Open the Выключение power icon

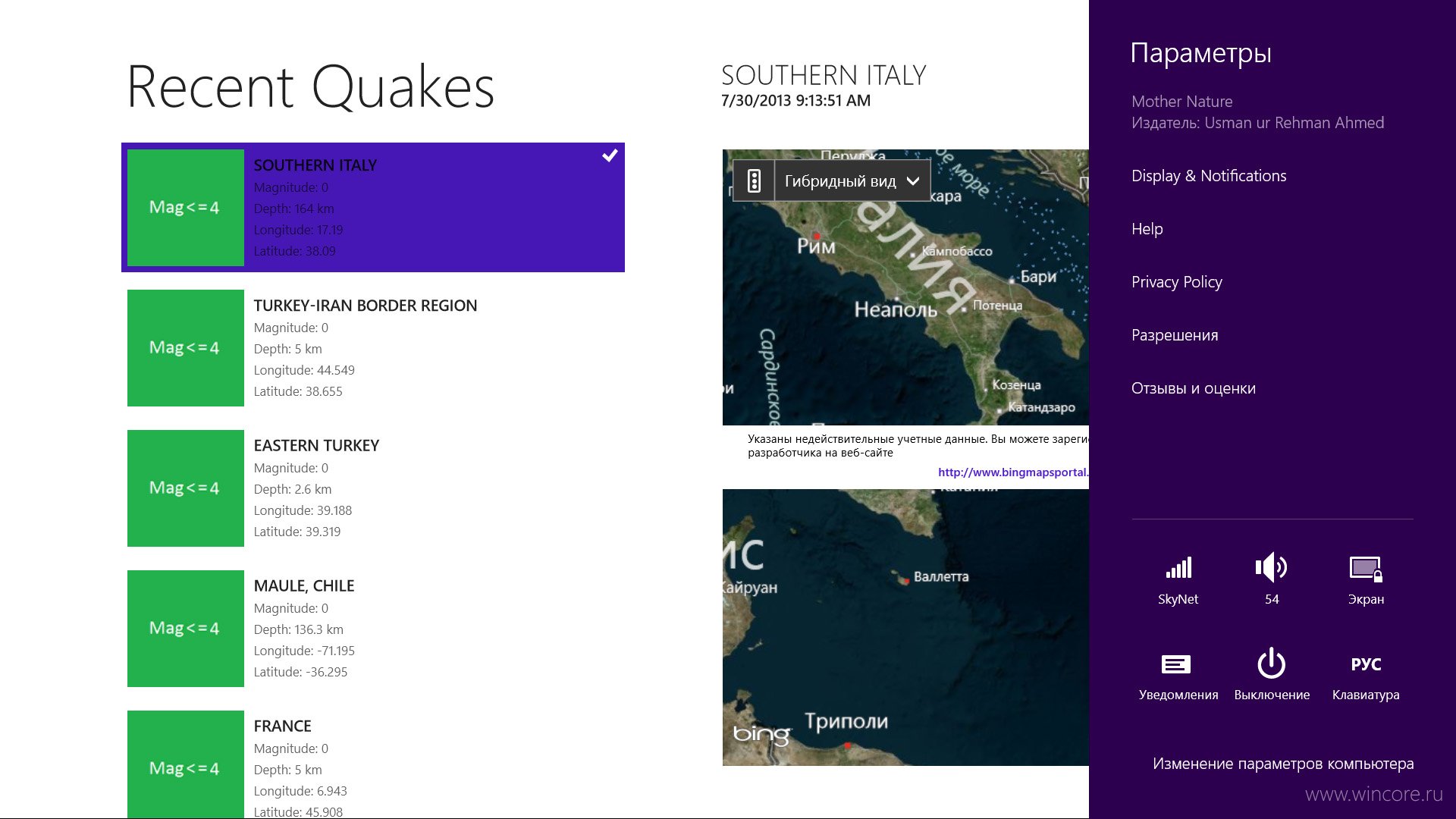[1272, 664]
